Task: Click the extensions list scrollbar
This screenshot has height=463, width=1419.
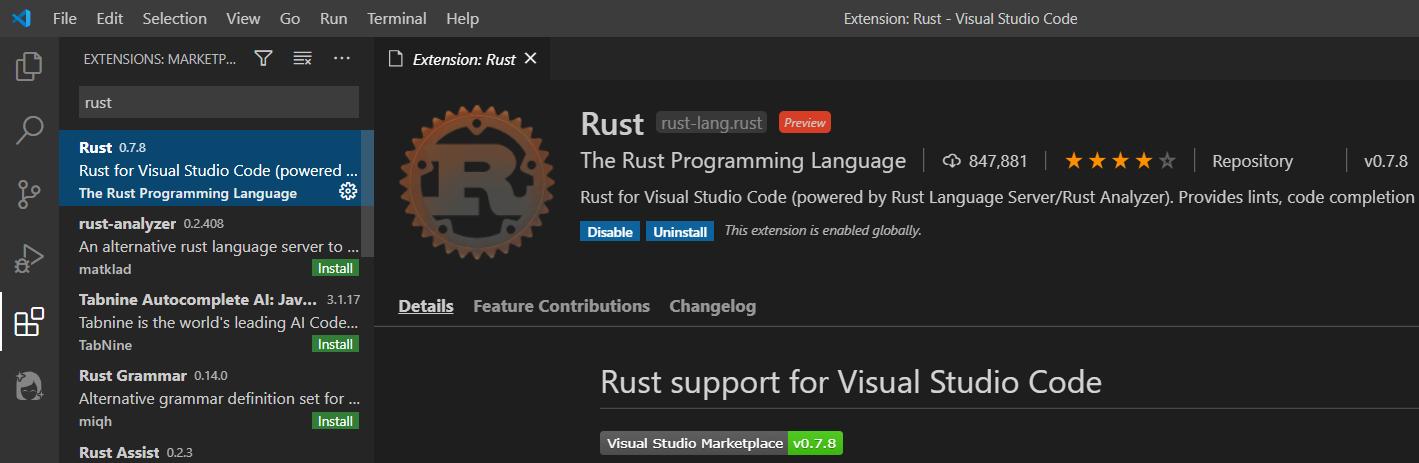Action: (367, 193)
